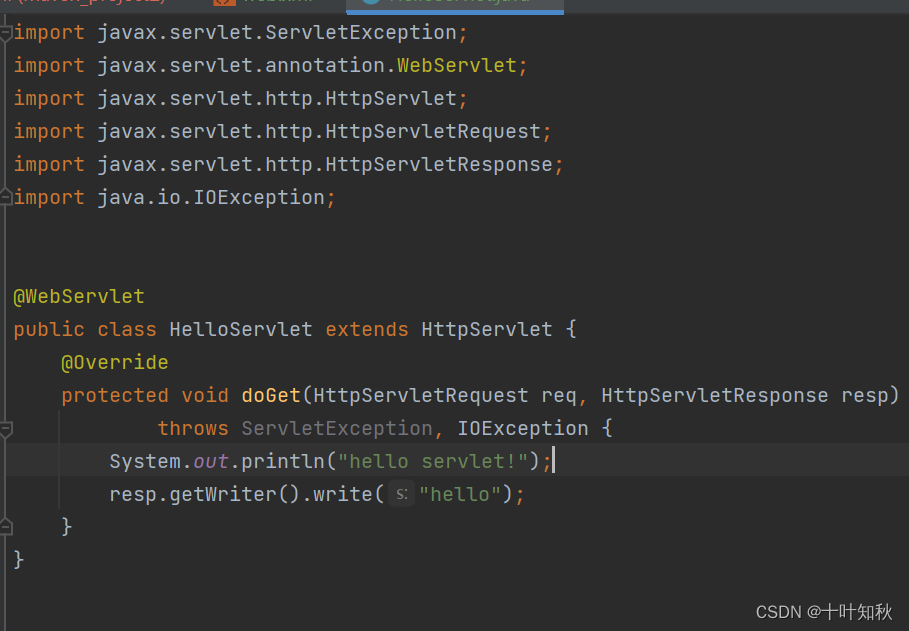Viewport: 909px width, 631px height.
Task: Click HttpServletRequest type in doGet parameters
Action: pyautogui.click(x=421, y=395)
